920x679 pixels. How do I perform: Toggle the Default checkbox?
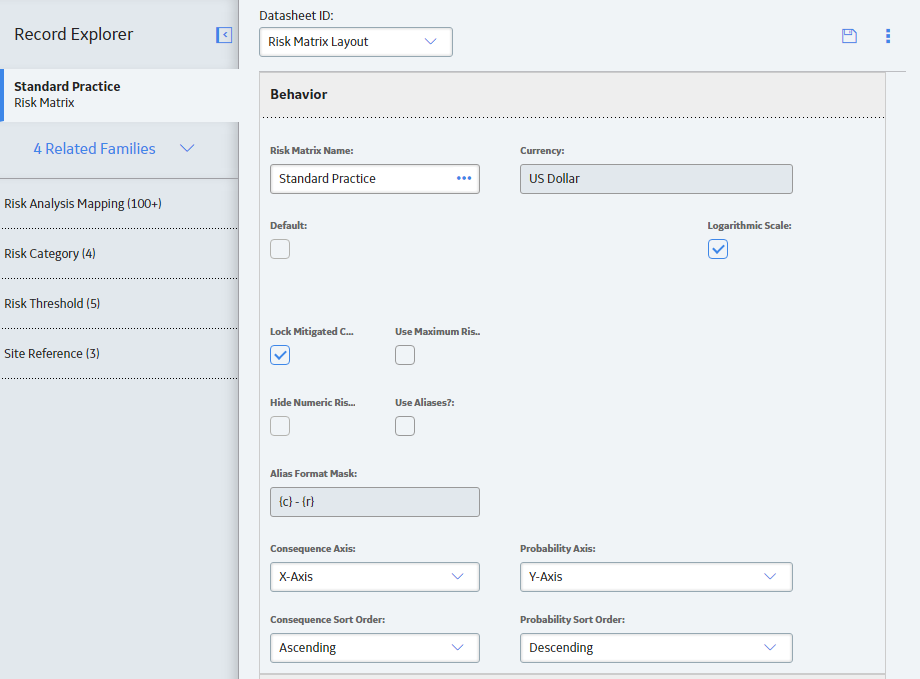tap(280, 249)
